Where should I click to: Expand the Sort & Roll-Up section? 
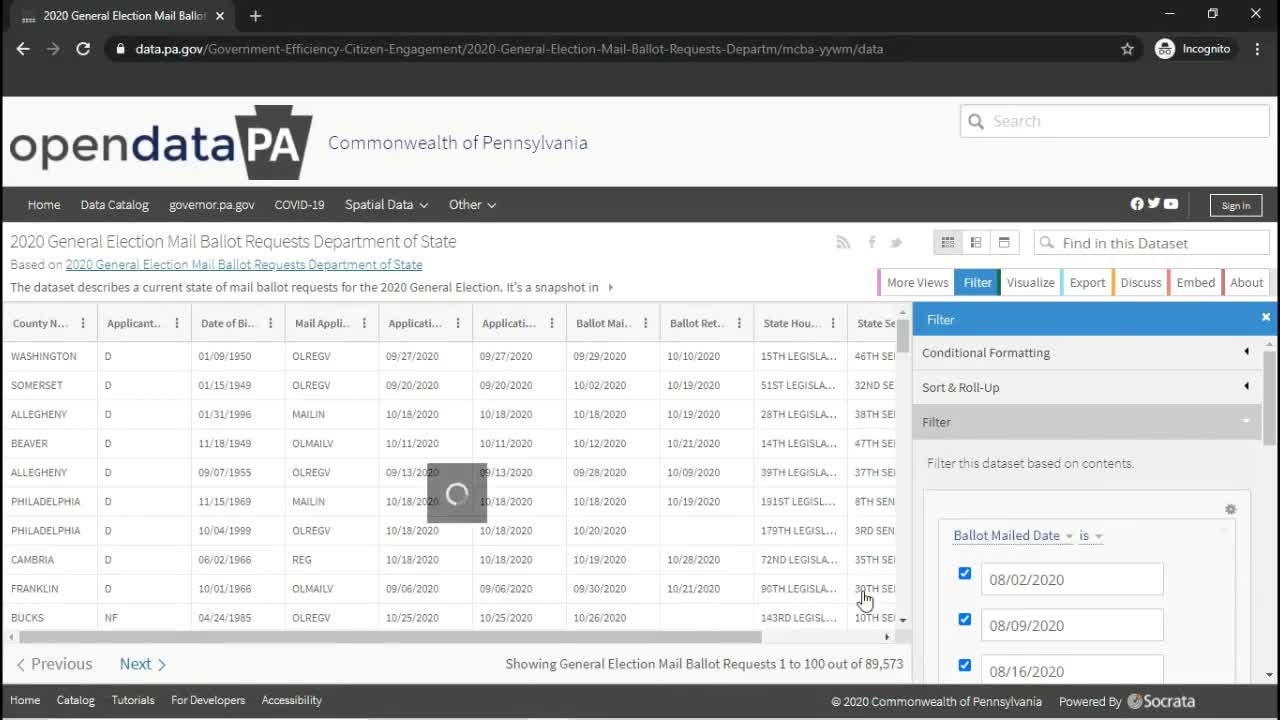[1087, 387]
